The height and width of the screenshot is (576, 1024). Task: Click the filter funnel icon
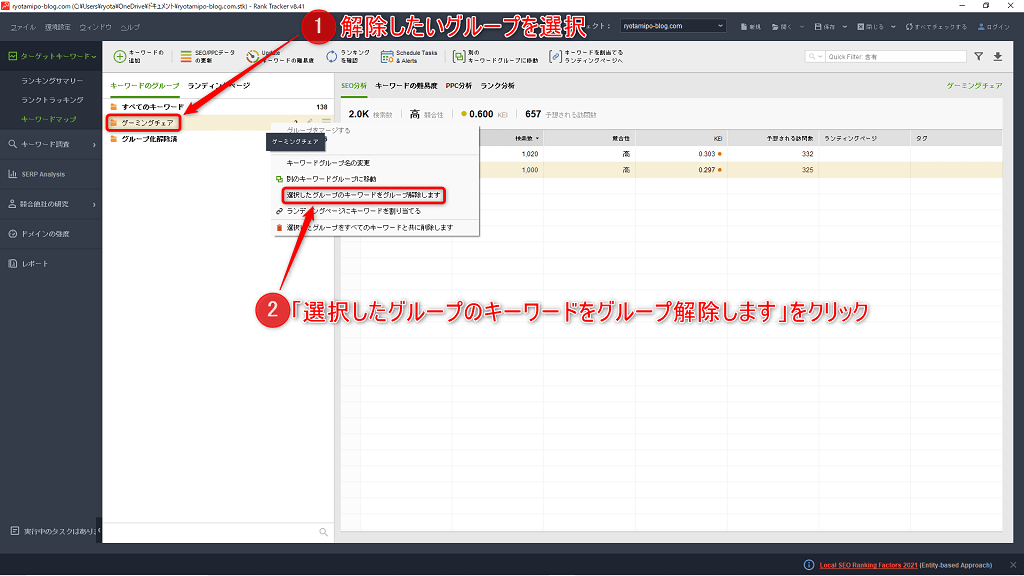click(x=979, y=57)
